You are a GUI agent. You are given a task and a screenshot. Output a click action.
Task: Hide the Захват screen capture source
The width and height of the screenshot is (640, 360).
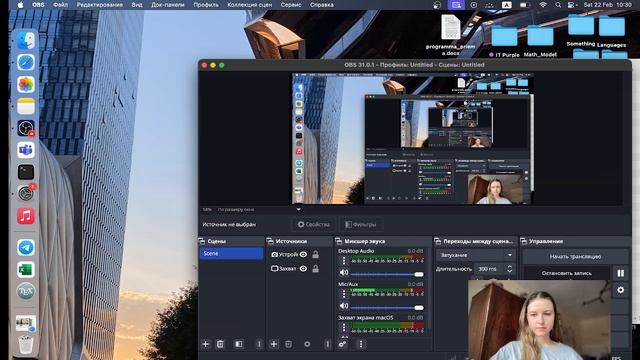(303, 269)
